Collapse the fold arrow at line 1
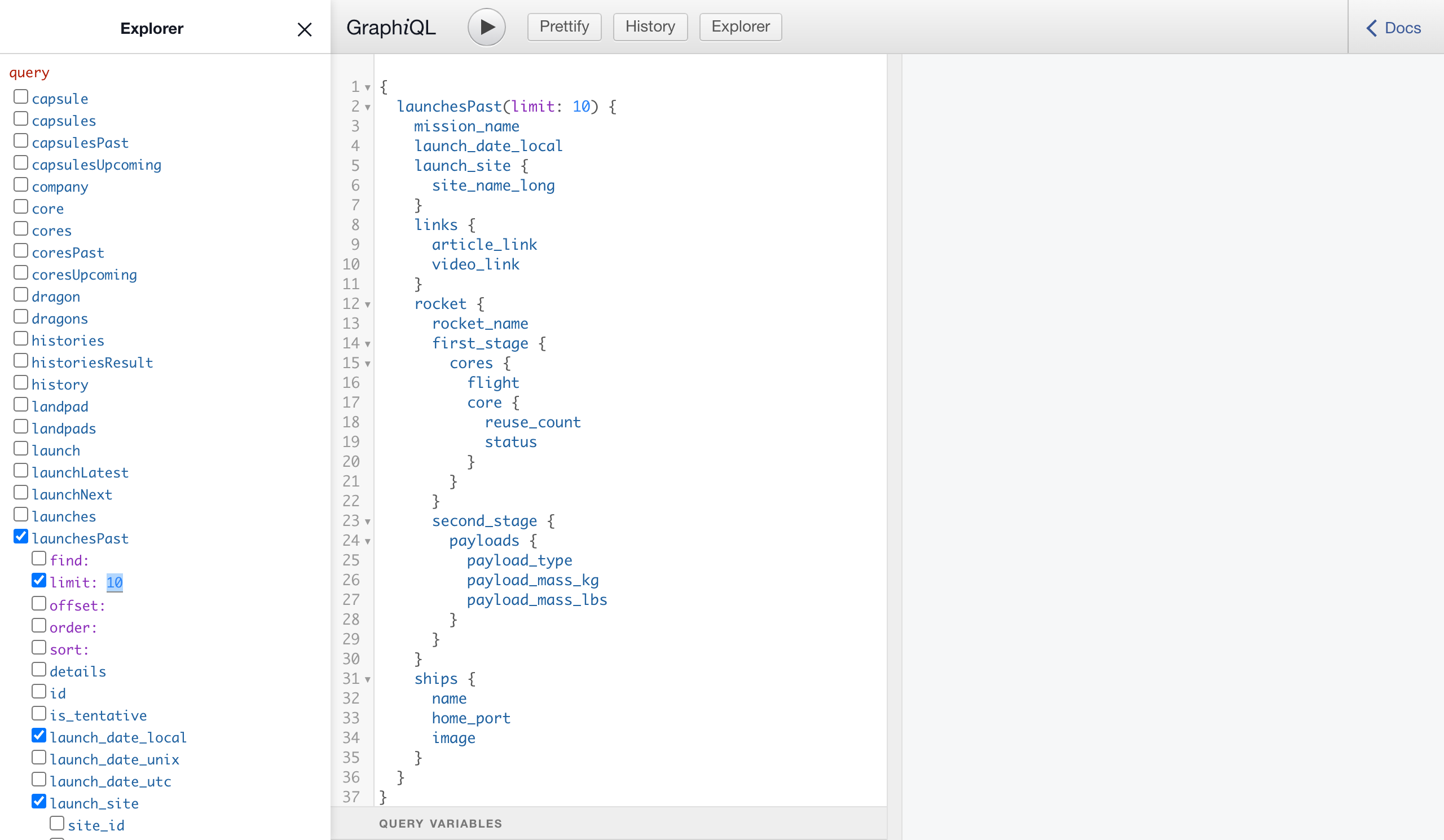The height and width of the screenshot is (840, 1444). [x=368, y=87]
